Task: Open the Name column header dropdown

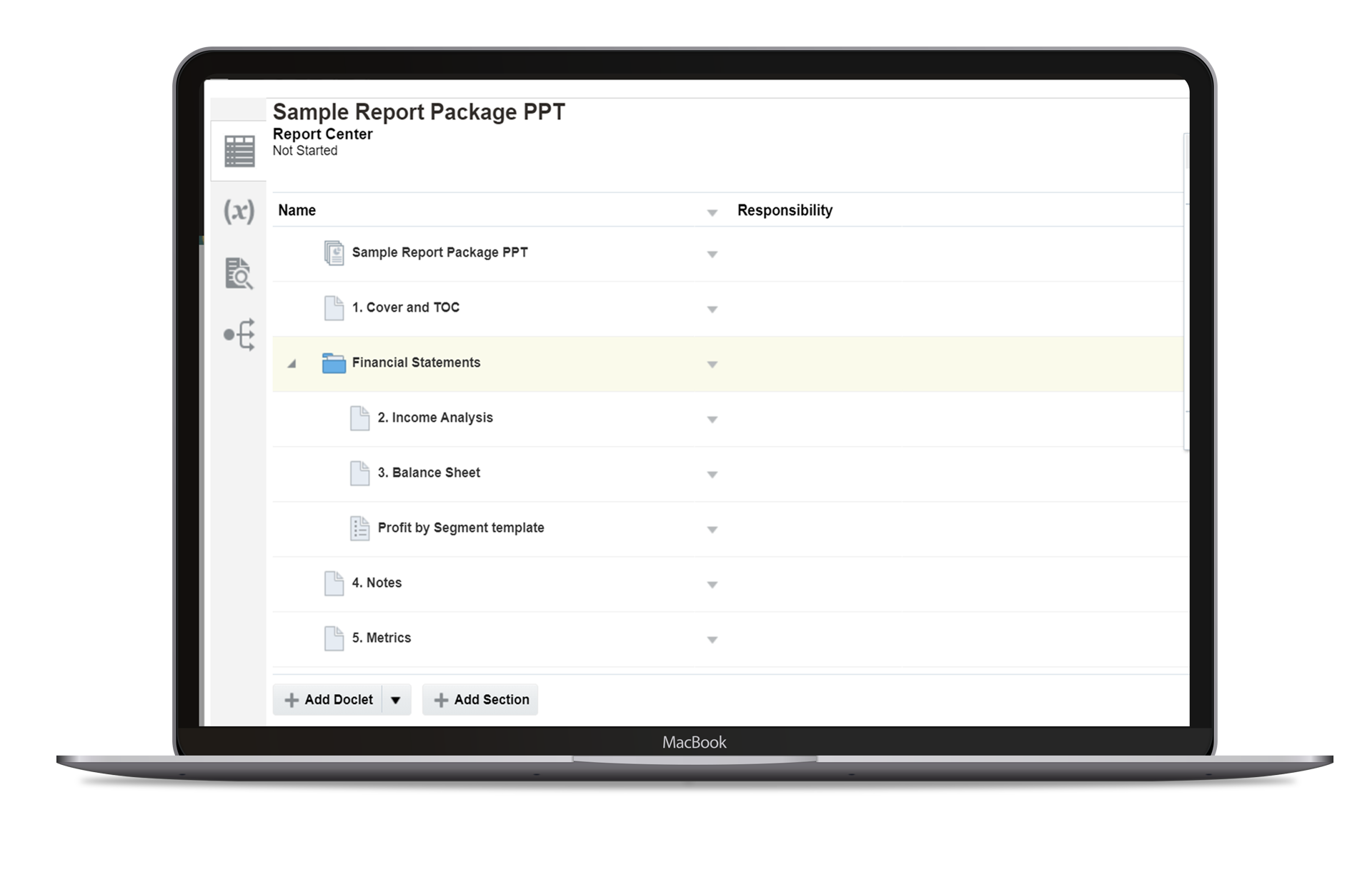Action: [x=712, y=212]
